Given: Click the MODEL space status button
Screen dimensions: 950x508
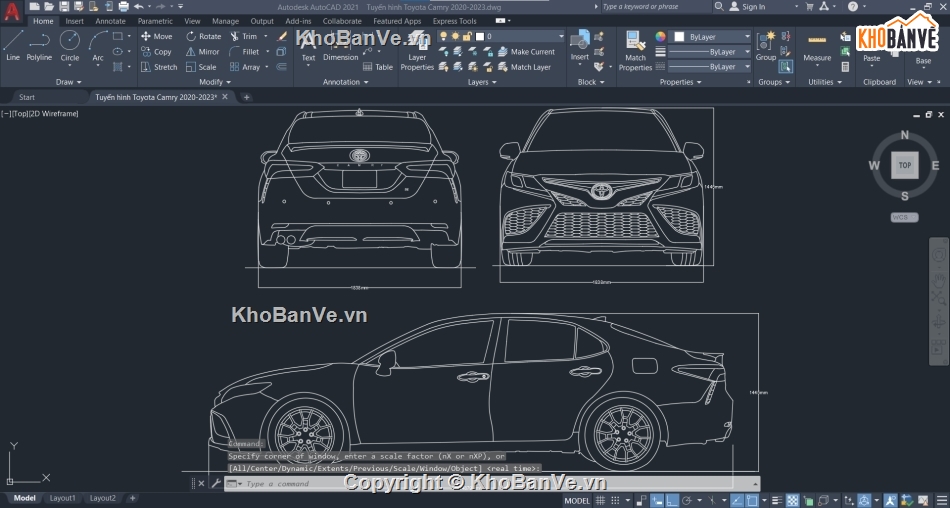Looking at the screenshot, I should [577, 500].
